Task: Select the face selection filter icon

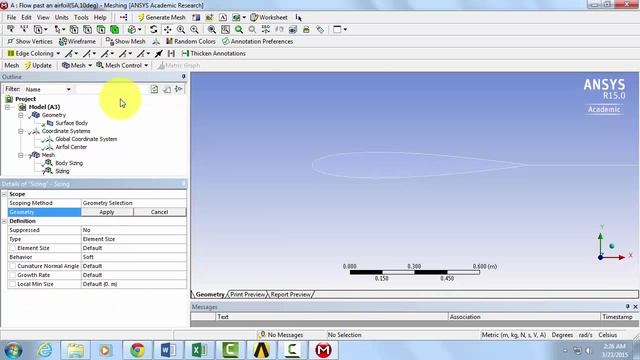Action: pyautogui.click(x=101, y=29)
